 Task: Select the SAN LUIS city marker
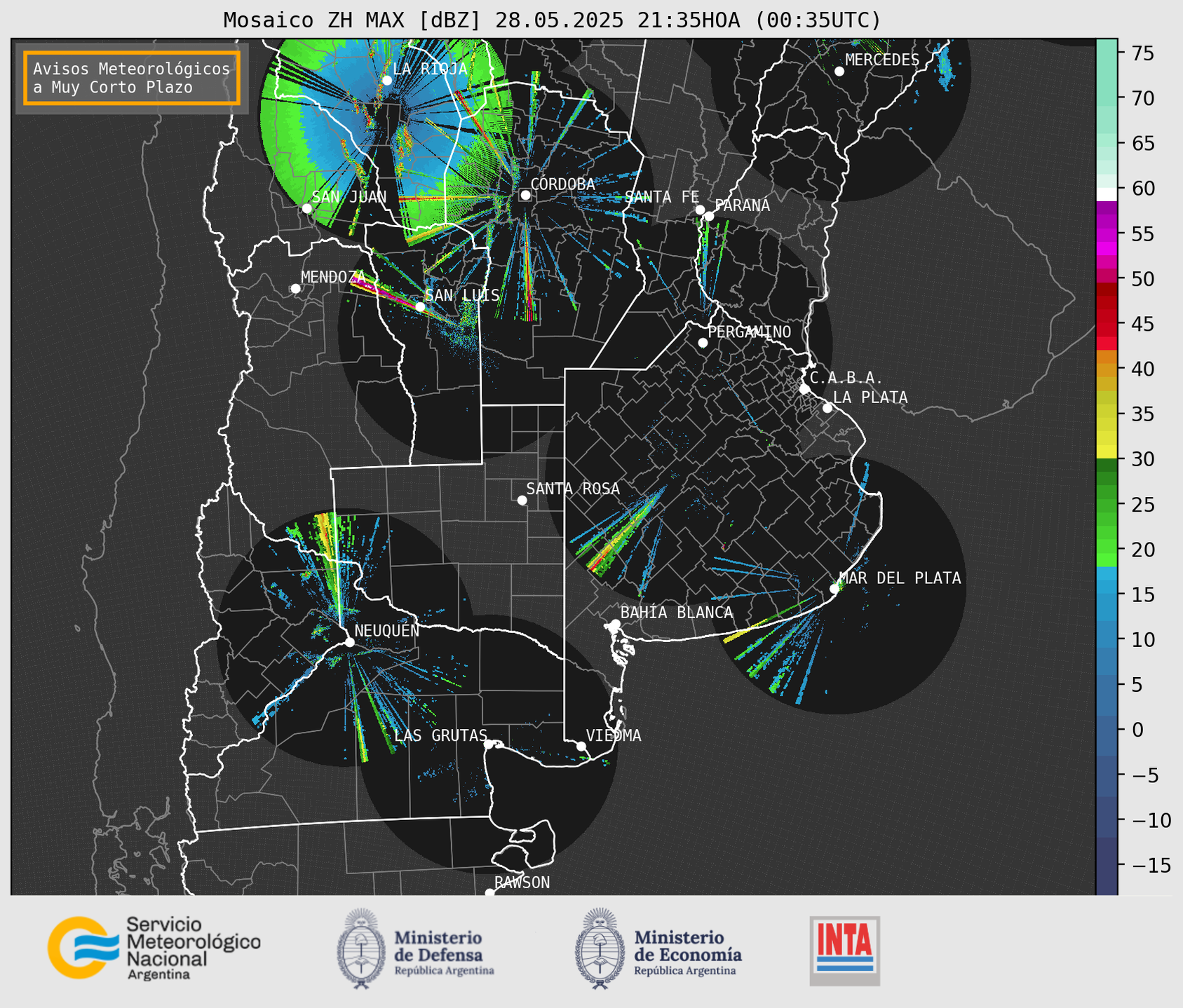click(x=420, y=306)
